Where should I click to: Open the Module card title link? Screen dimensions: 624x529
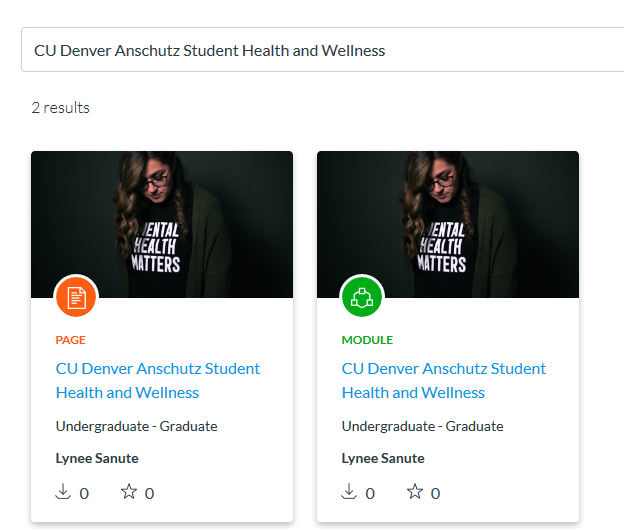tap(444, 381)
